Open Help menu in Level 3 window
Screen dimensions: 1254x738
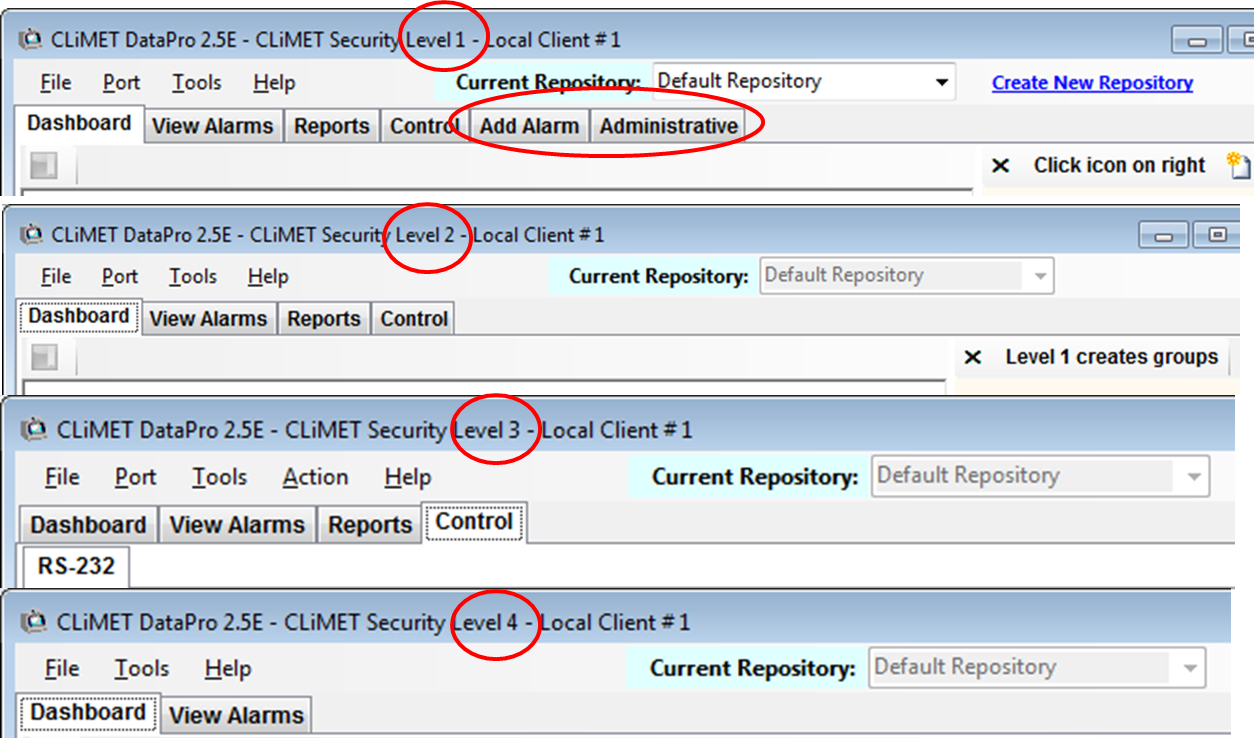click(x=407, y=477)
